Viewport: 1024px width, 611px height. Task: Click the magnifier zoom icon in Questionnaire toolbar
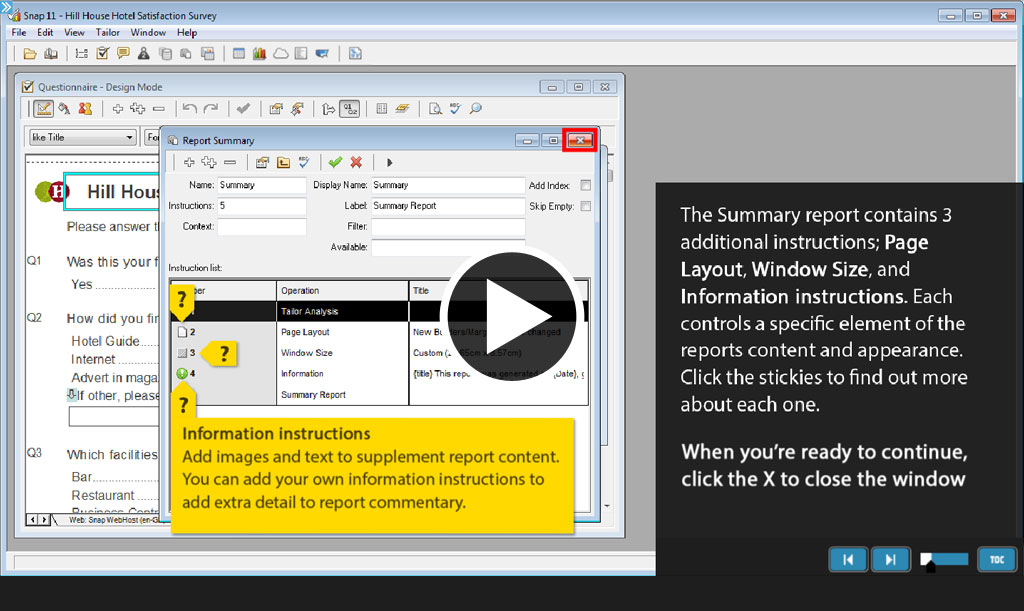(x=476, y=108)
